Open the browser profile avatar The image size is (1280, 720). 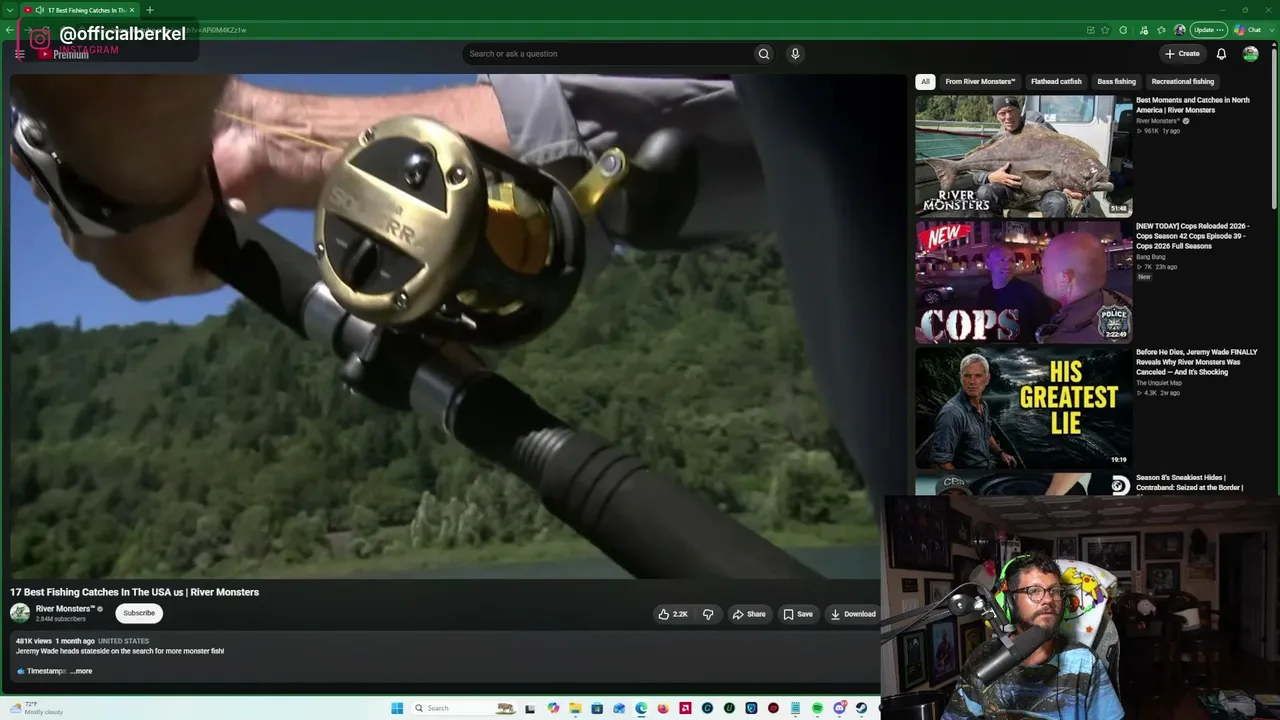(1180, 30)
